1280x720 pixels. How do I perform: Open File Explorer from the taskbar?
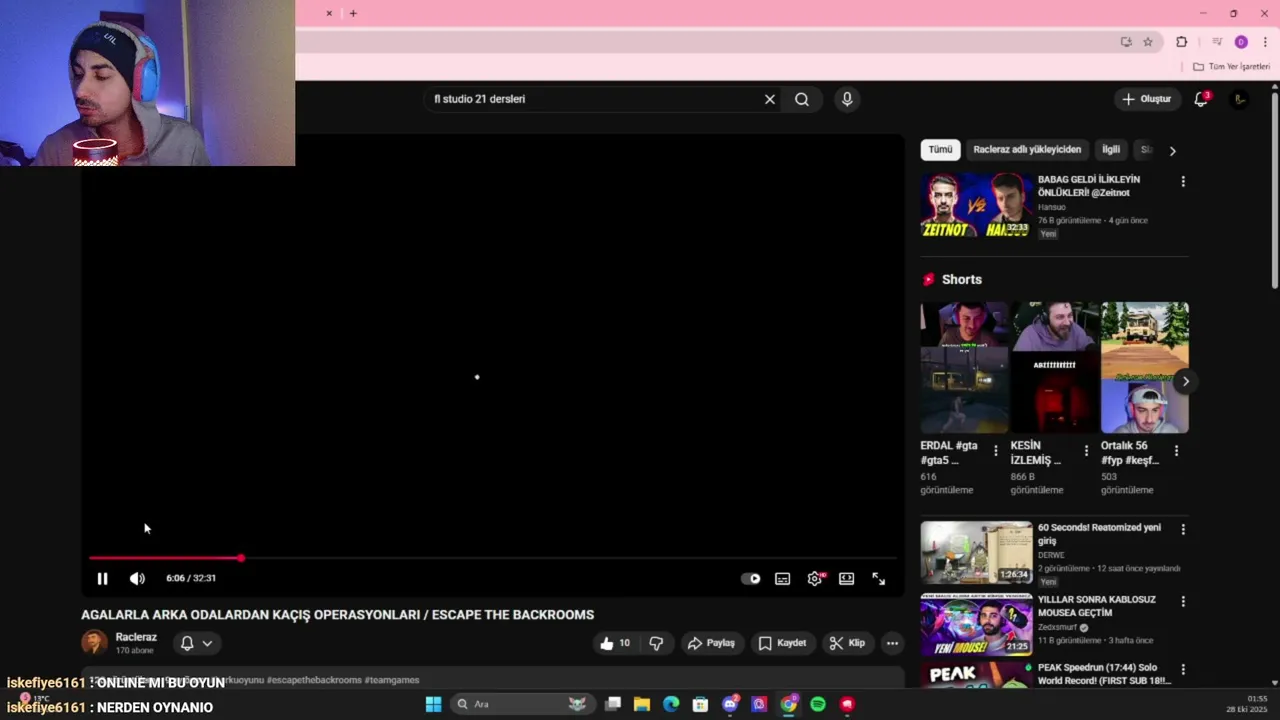642,704
